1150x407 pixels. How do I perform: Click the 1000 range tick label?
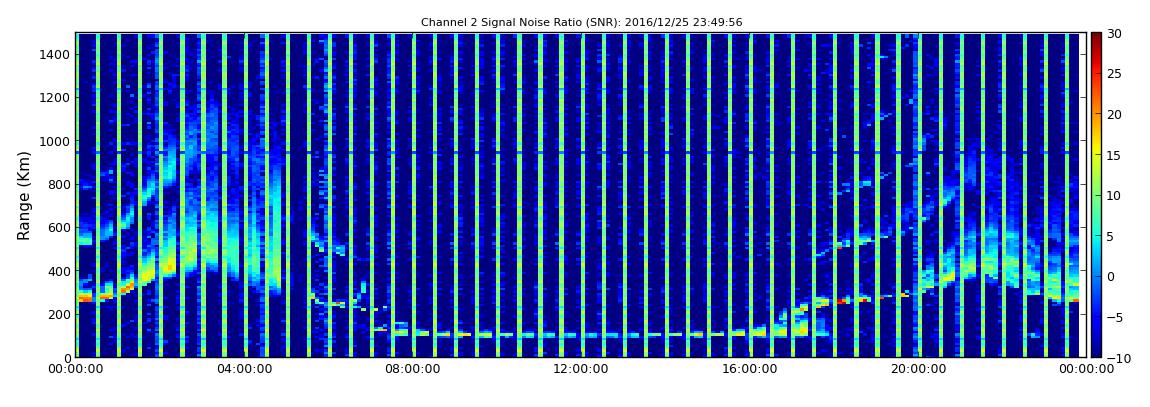(x=56, y=141)
